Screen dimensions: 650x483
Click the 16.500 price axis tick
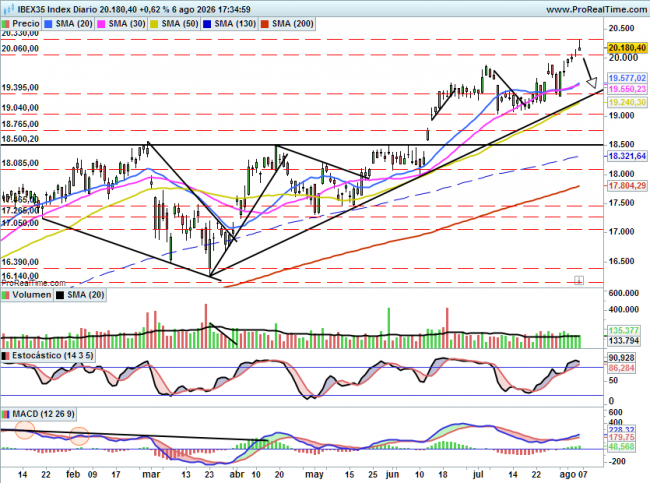[621, 261]
